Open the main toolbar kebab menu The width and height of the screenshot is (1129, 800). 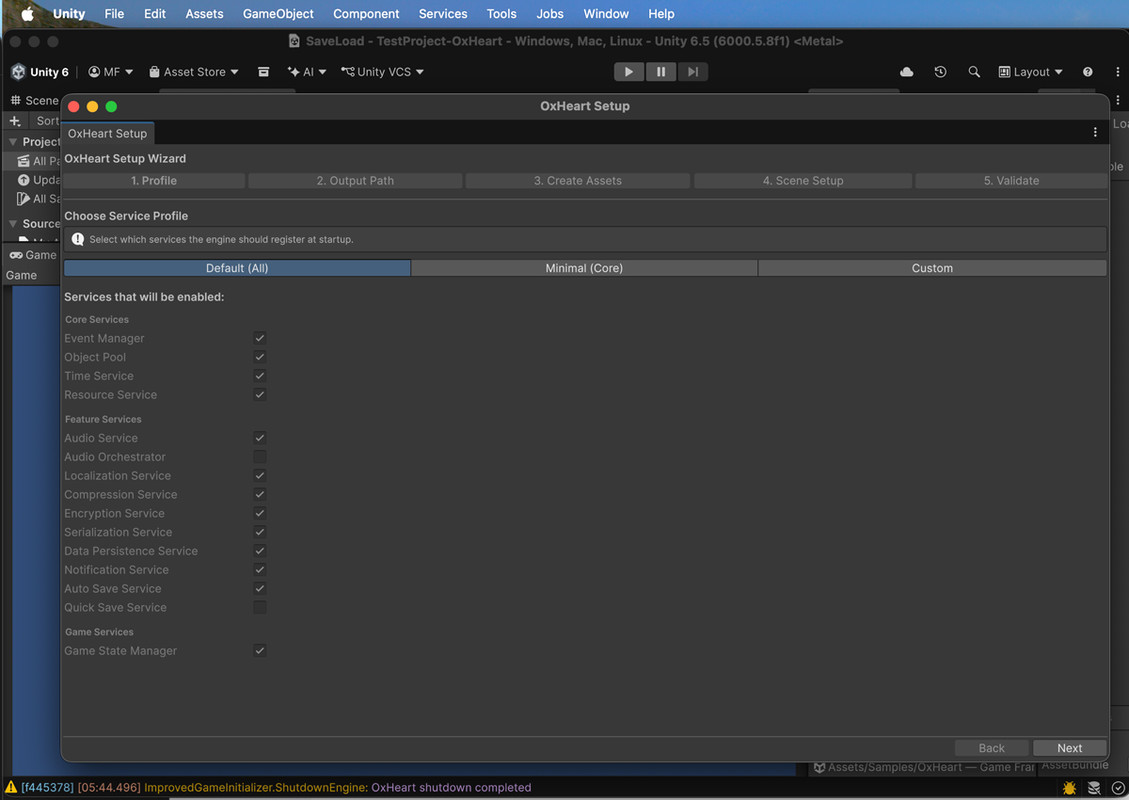click(x=1117, y=72)
